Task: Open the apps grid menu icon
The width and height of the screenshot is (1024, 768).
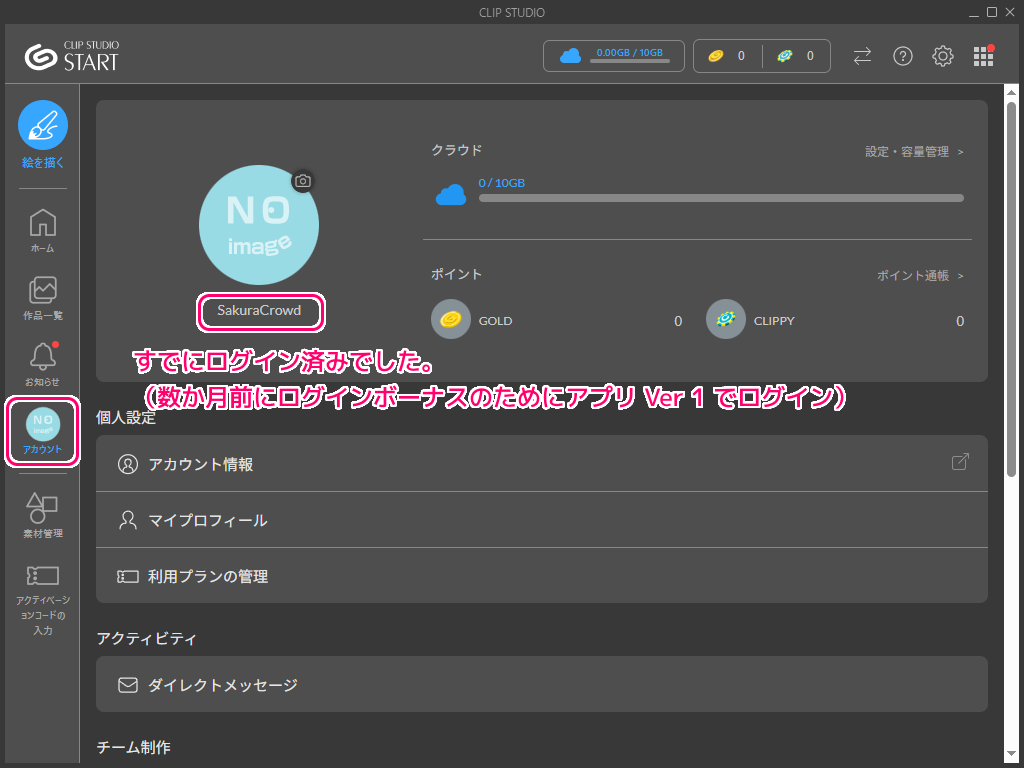Action: [x=983, y=56]
